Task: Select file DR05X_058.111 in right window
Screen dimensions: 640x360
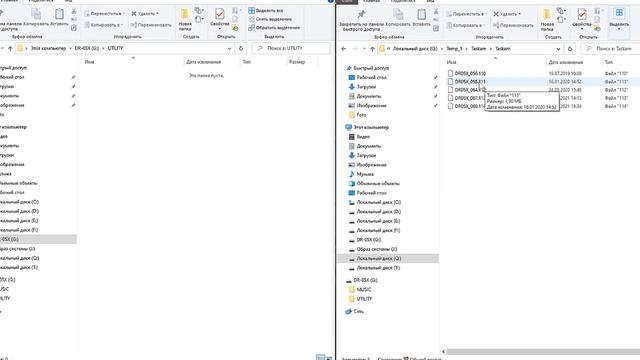Action: tap(470, 82)
